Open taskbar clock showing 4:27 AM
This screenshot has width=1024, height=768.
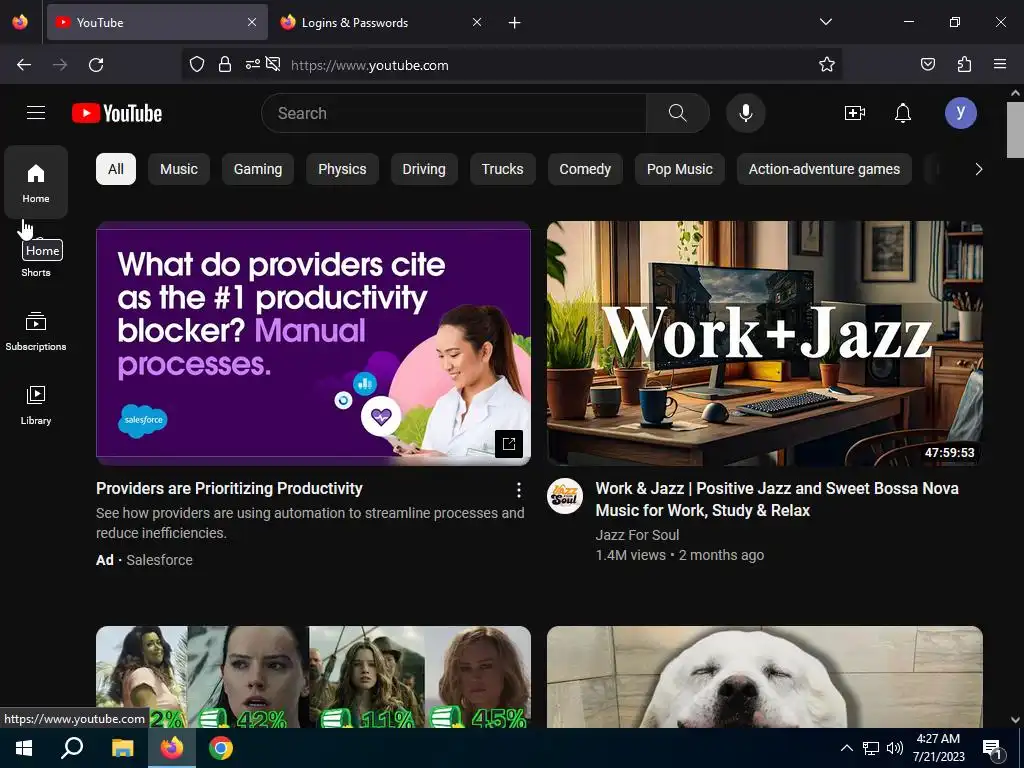pos(938,748)
